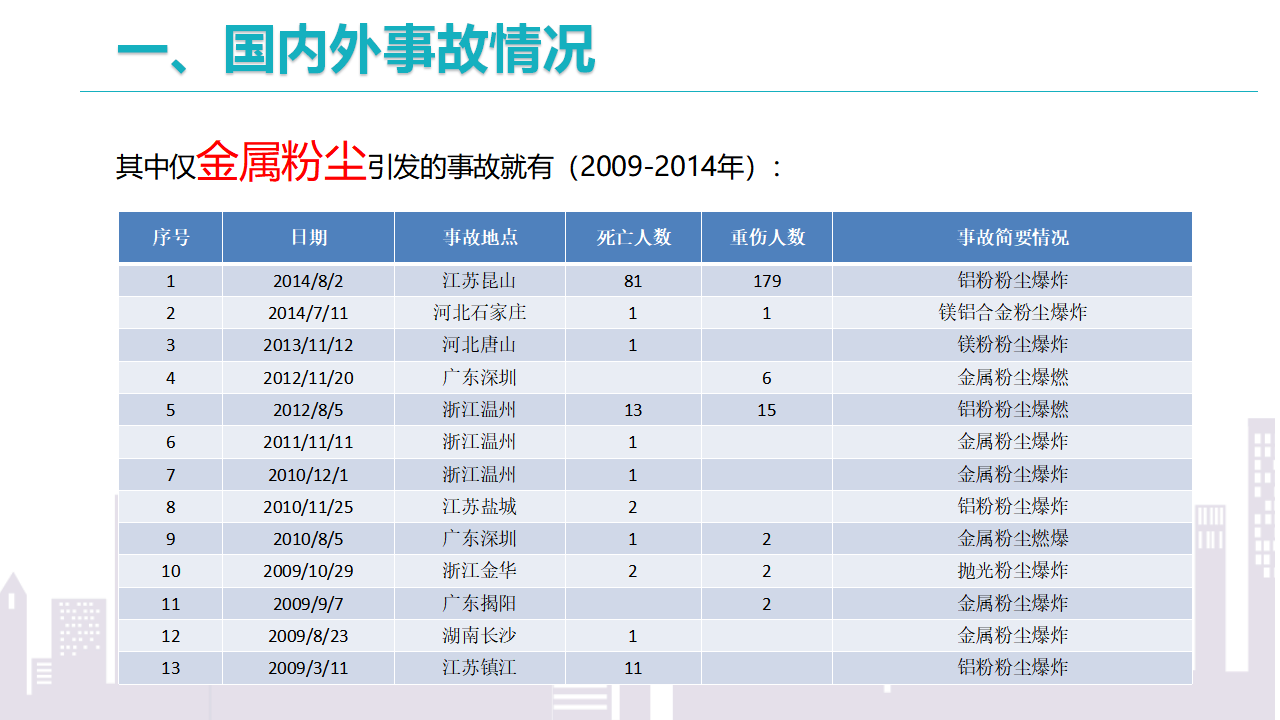Screen dimensions: 1280x720
Task: Click the 事故简要情况 column header
Action: (1013, 237)
